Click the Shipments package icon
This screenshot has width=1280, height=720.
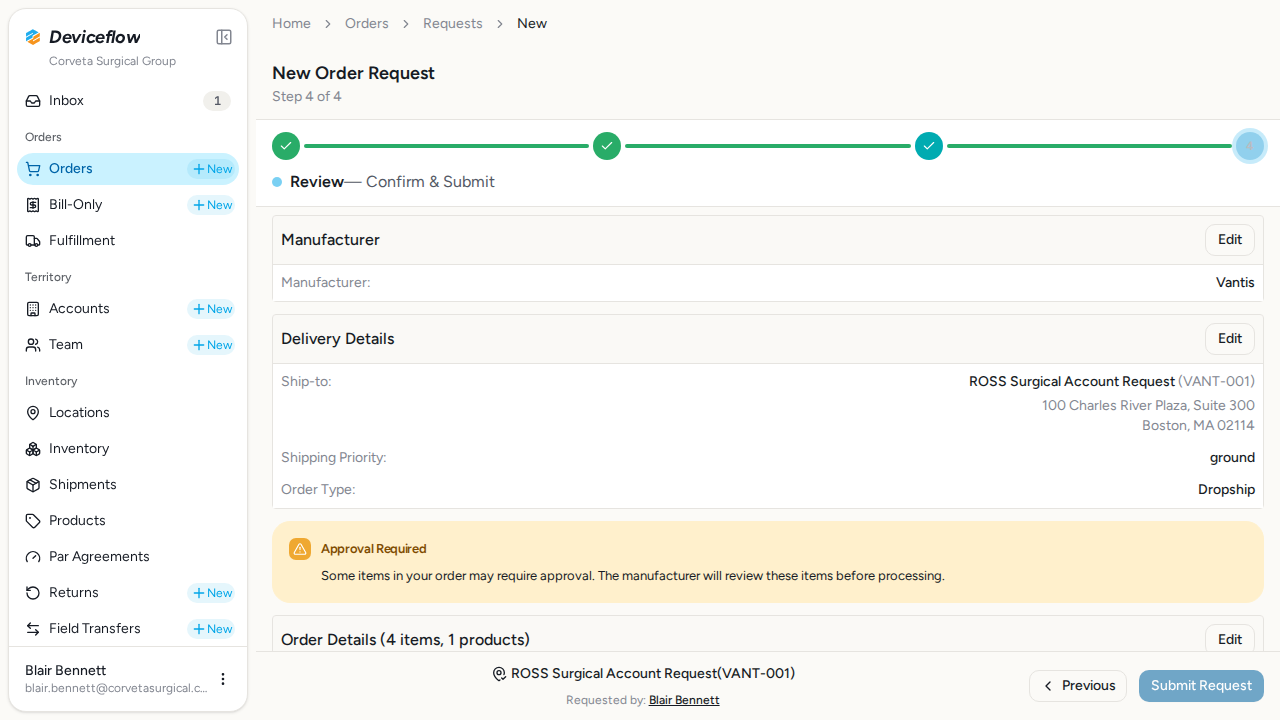tap(33, 485)
